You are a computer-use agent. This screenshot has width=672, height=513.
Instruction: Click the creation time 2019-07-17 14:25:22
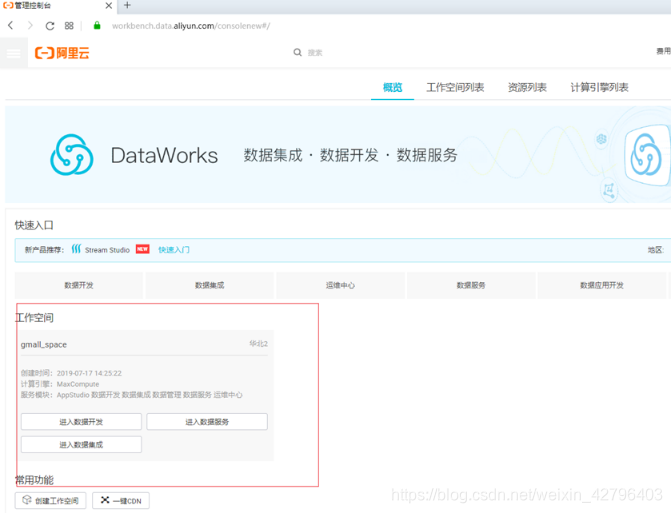[89, 373]
